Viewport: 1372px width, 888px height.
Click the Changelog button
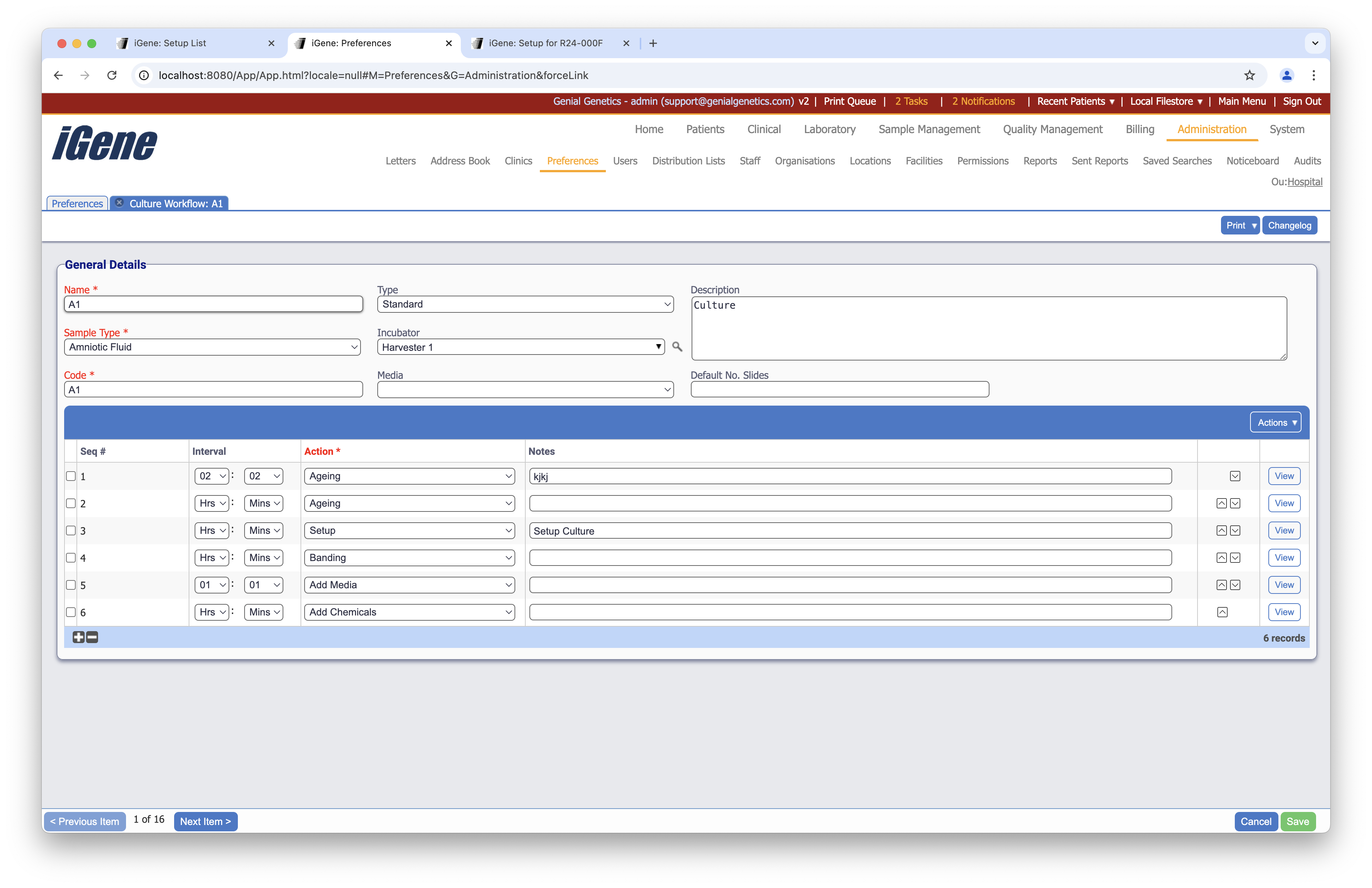(1289, 225)
